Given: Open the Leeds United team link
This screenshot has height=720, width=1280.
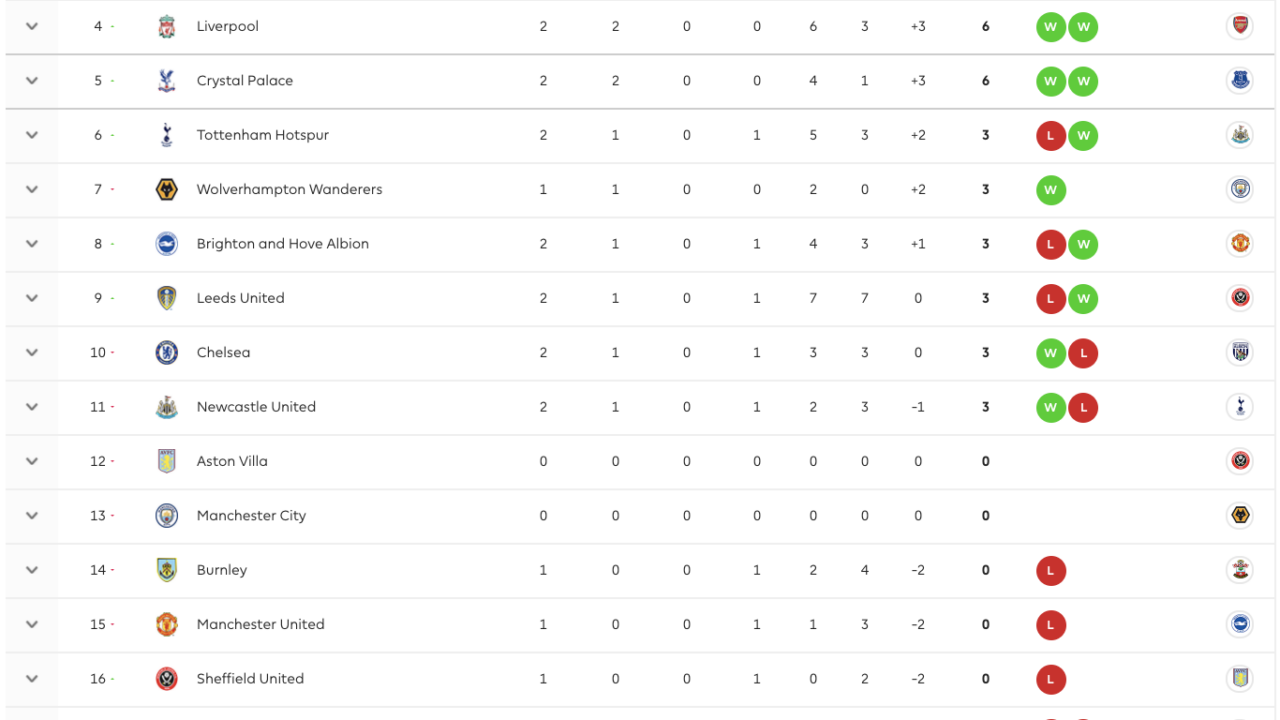Looking at the screenshot, I should (x=240, y=298).
